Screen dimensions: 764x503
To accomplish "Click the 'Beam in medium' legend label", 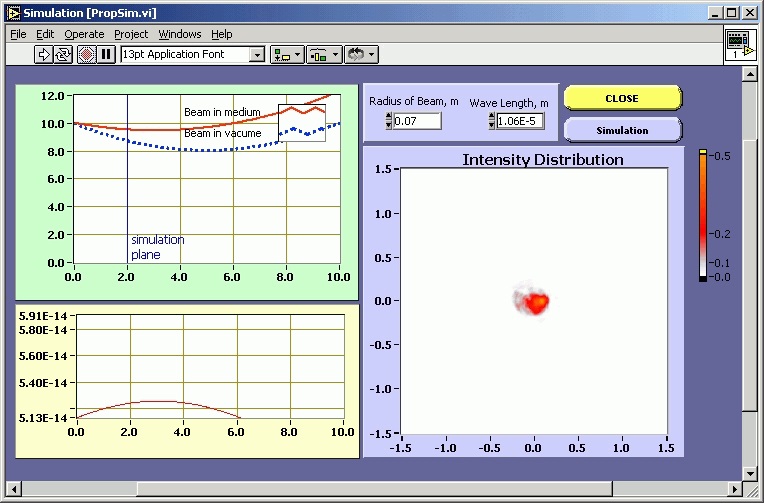I will [222, 112].
